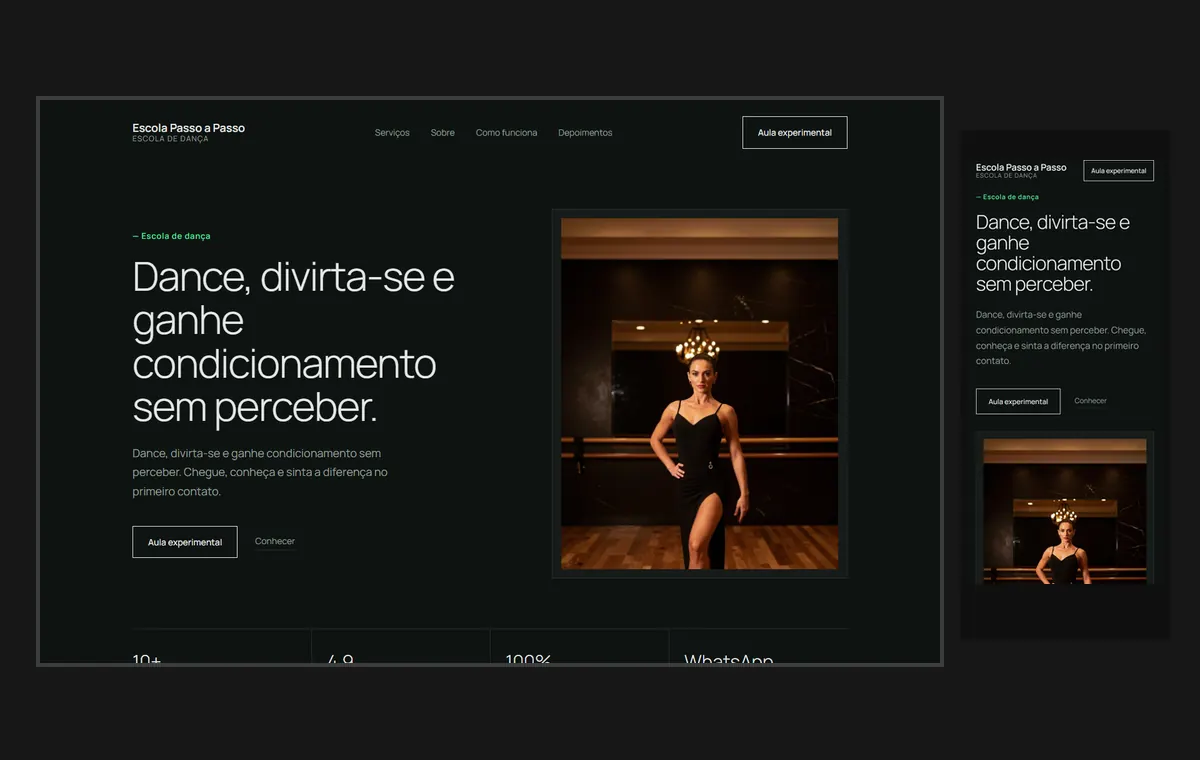The height and width of the screenshot is (760, 1200).
Task: Click the large dancer photo in desktop preview
Action: pos(700,394)
